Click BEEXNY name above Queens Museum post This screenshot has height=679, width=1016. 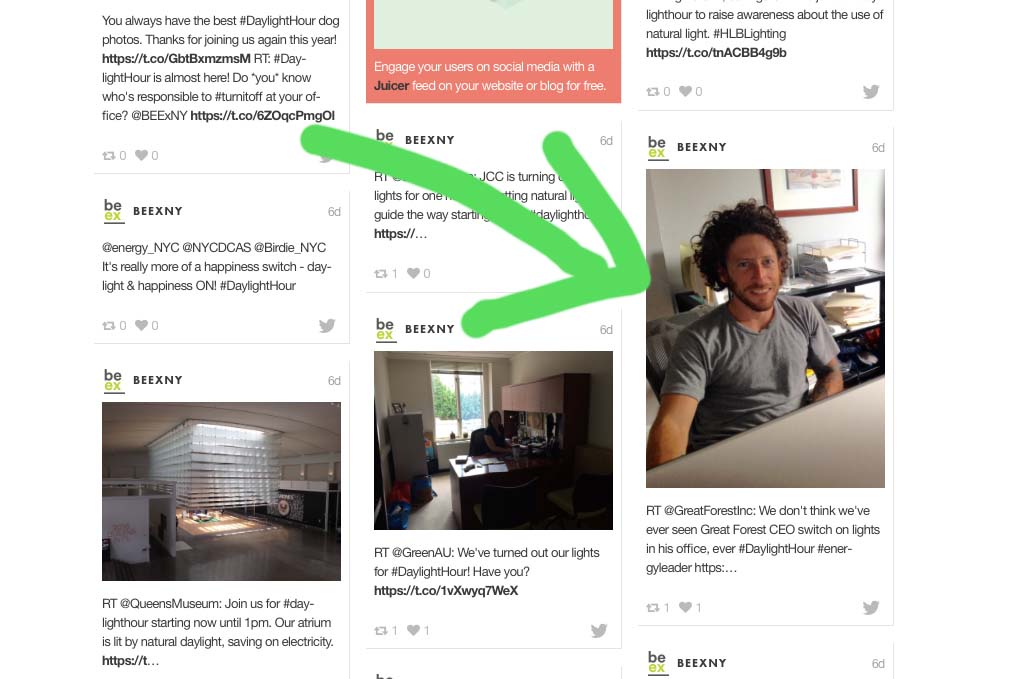(157, 380)
